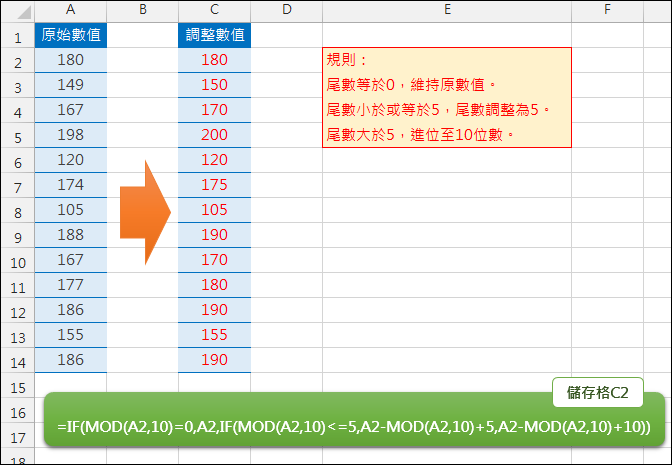672x465 pixels.
Task: Select the cell containing 177
Action: click(x=71, y=285)
